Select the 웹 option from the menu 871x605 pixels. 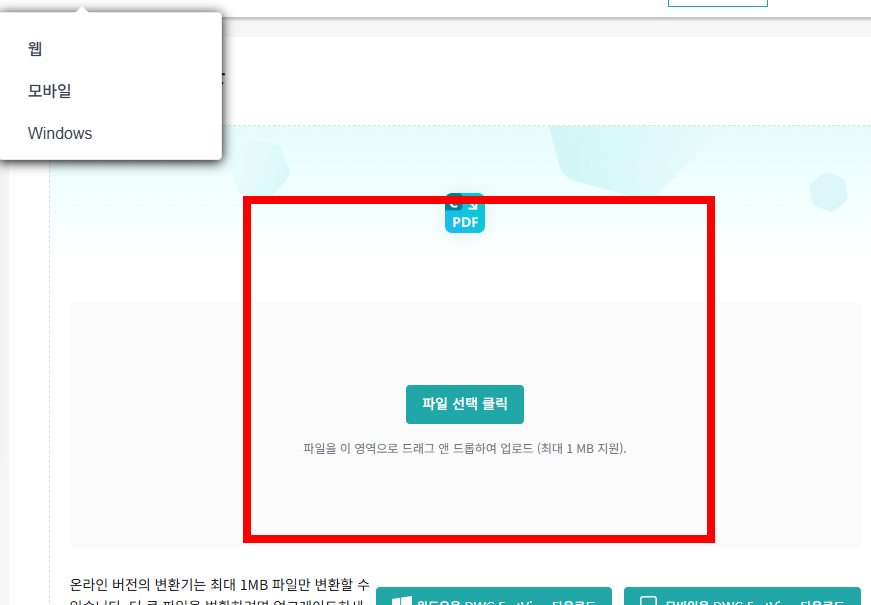36,48
